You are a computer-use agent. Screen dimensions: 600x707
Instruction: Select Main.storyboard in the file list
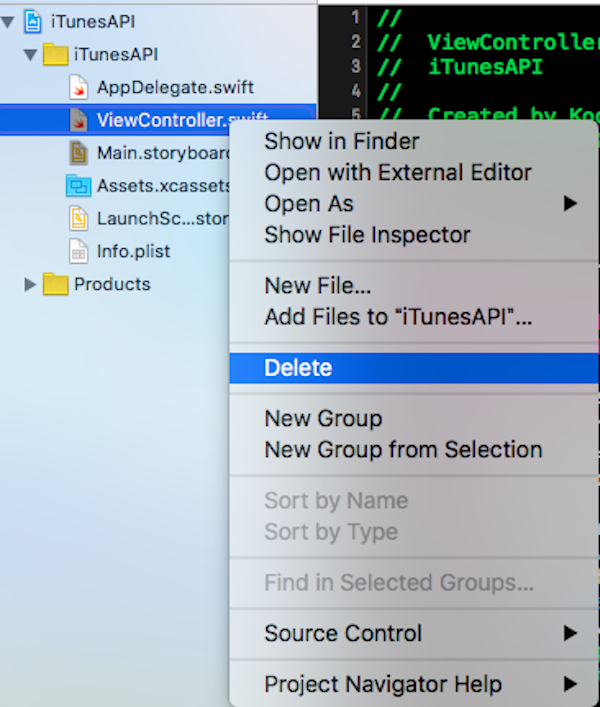tap(164, 153)
